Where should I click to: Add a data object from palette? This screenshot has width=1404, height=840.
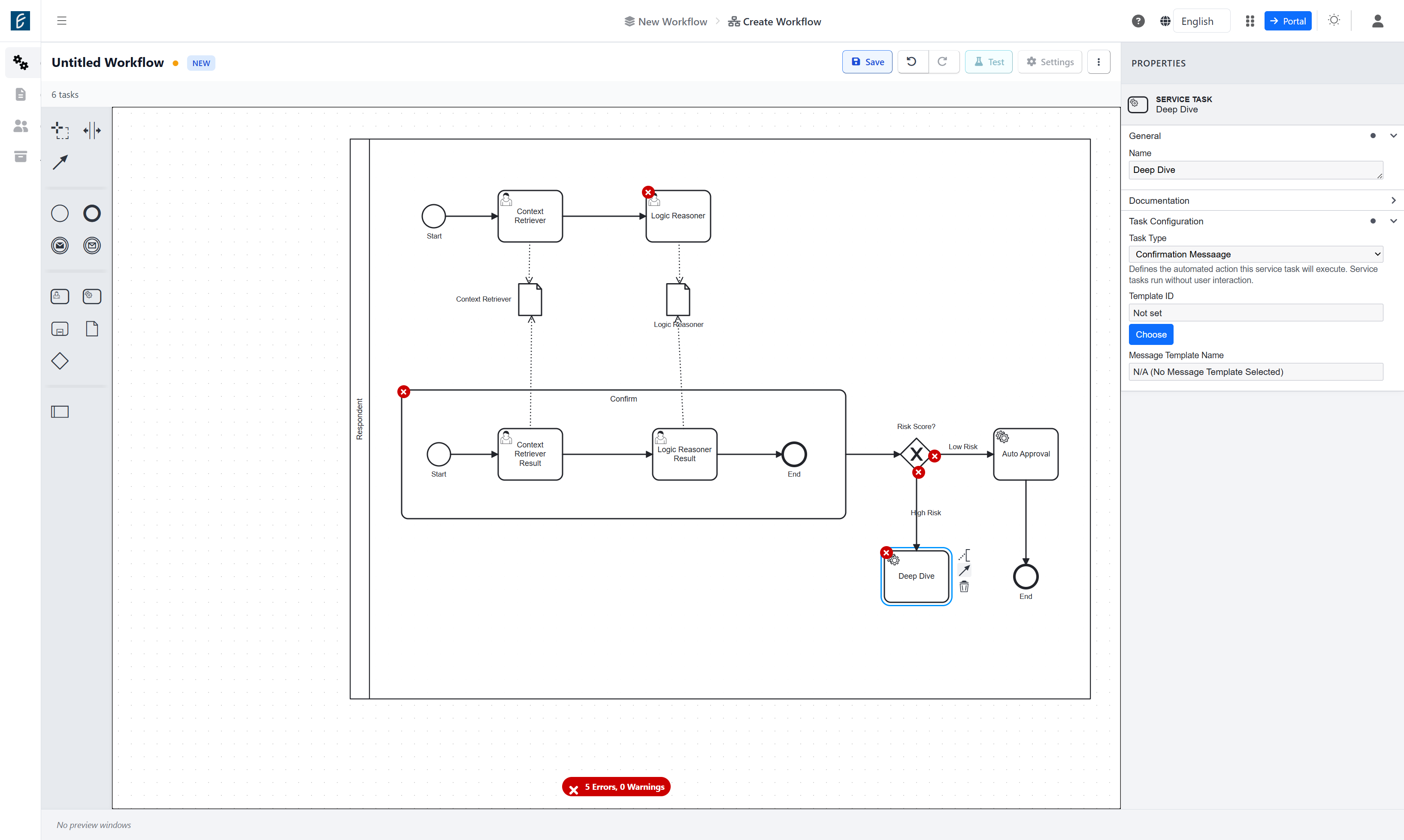point(92,329)
